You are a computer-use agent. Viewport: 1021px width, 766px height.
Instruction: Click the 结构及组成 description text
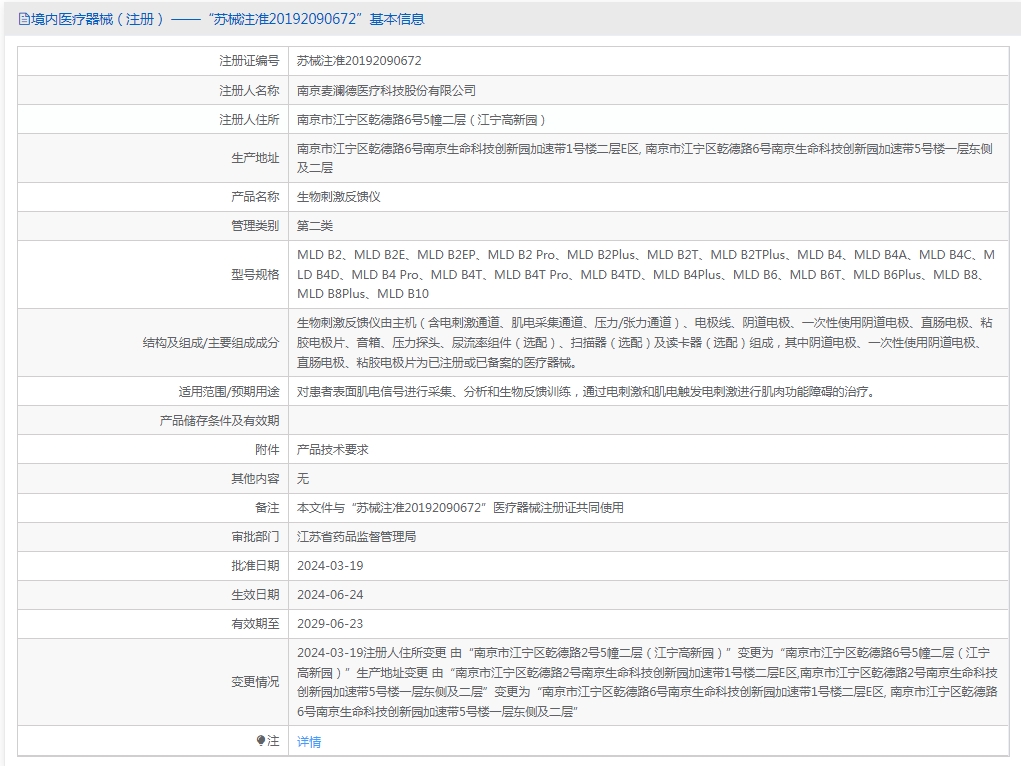[x=646, y=342]
